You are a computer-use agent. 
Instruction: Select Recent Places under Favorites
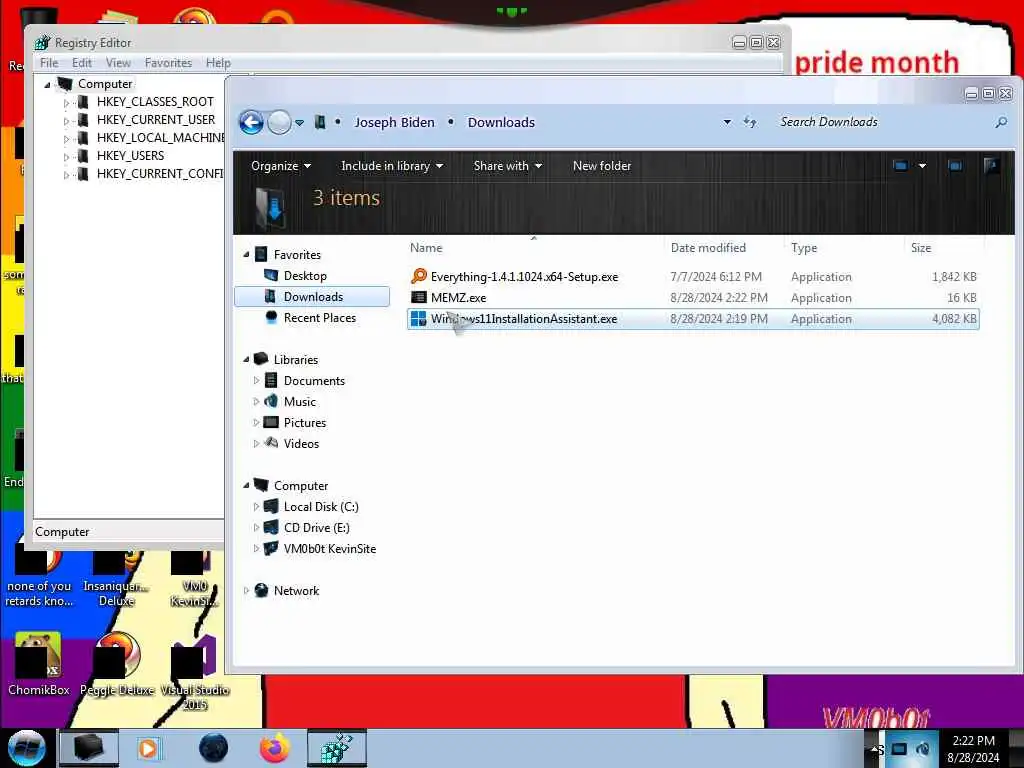point(320,317)
